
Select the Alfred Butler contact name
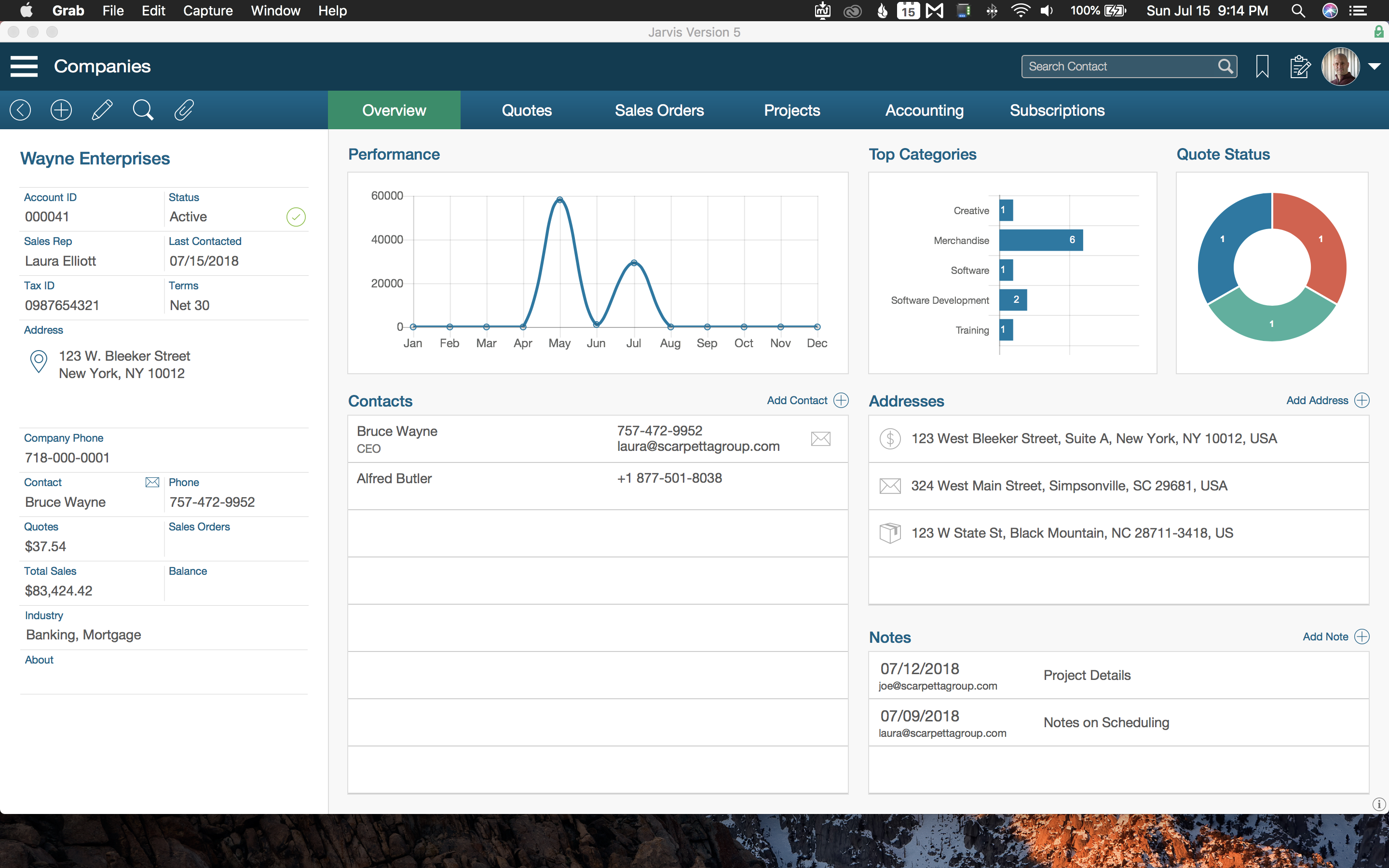(x=395, y=478)
